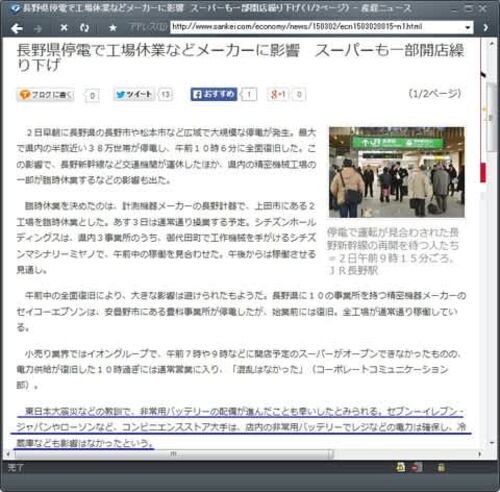Viewport: 500px width, 492px height.
Task: Click the Google +1 button
Action: 278,95
